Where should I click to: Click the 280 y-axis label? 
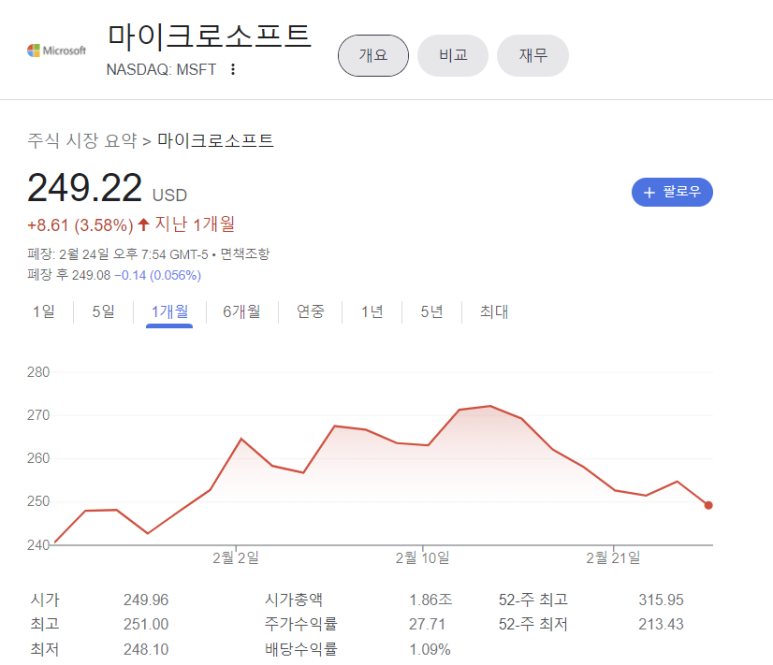(x=38, y=372)
